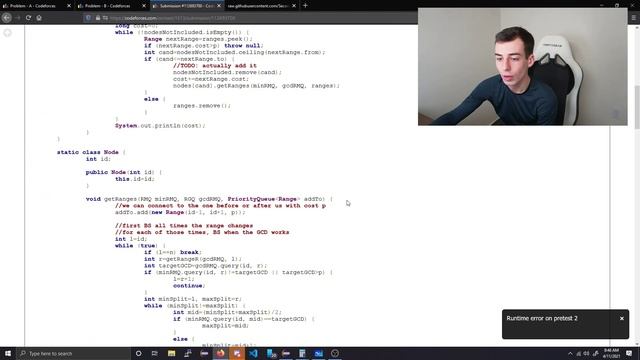Open the browser home page

coord(39,18)
